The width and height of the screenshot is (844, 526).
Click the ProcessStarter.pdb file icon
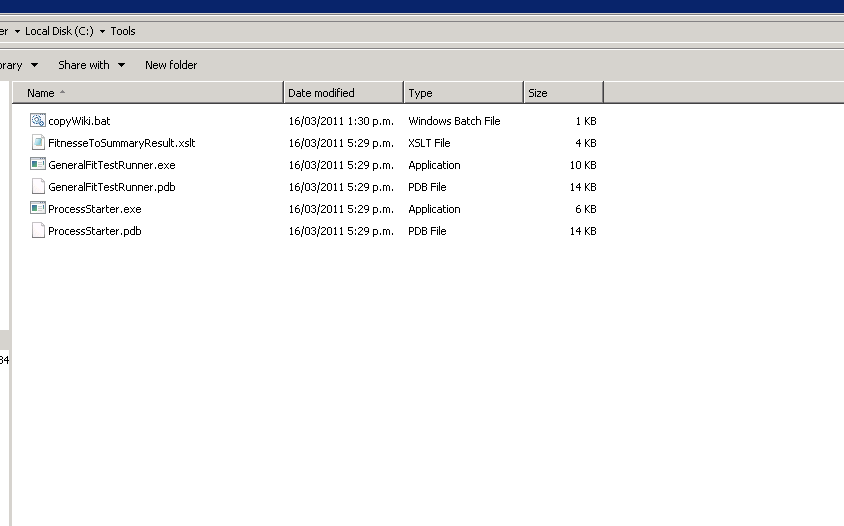tap(38, 230)
